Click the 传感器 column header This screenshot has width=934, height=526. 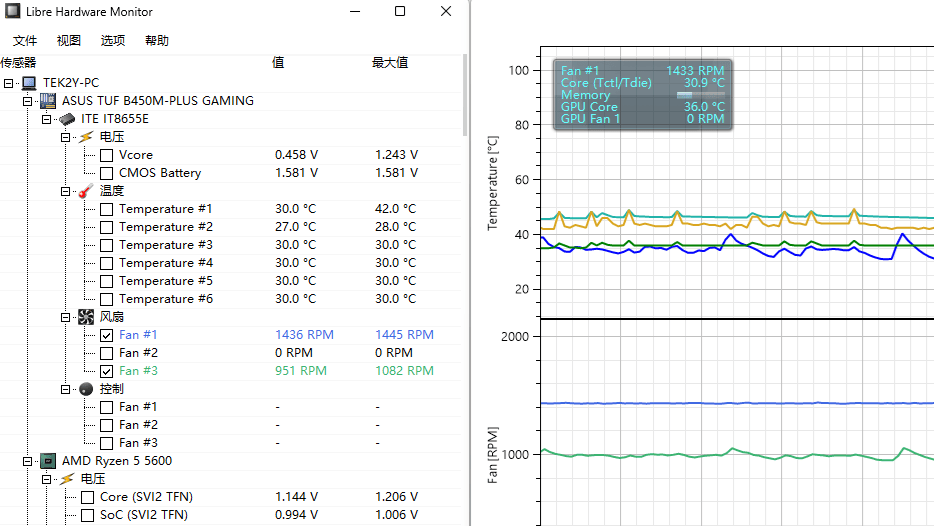(x=18, y=63)
